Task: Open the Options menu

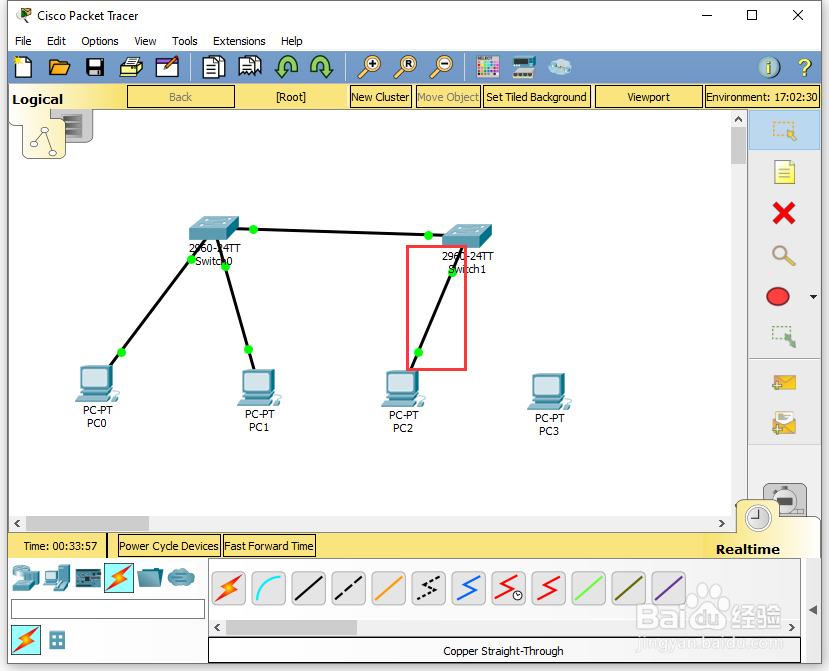Action: point(99,41)
